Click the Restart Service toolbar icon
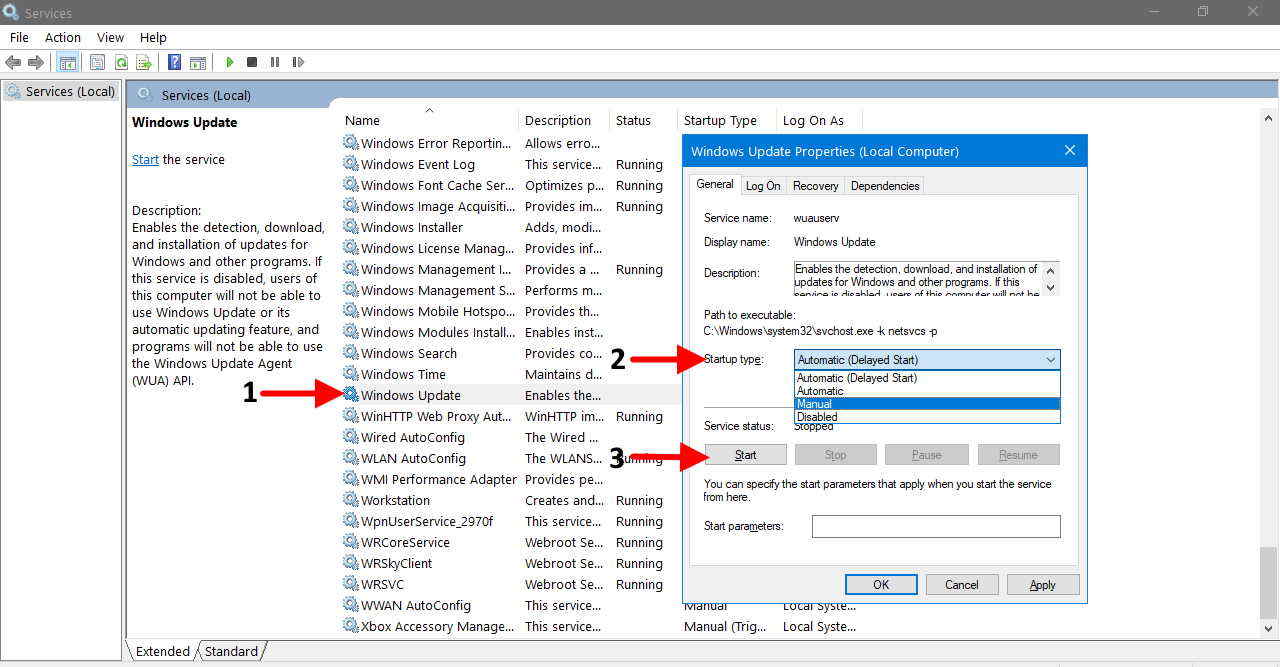Viewport: 1280px width, 667px height. coord(298,62)
